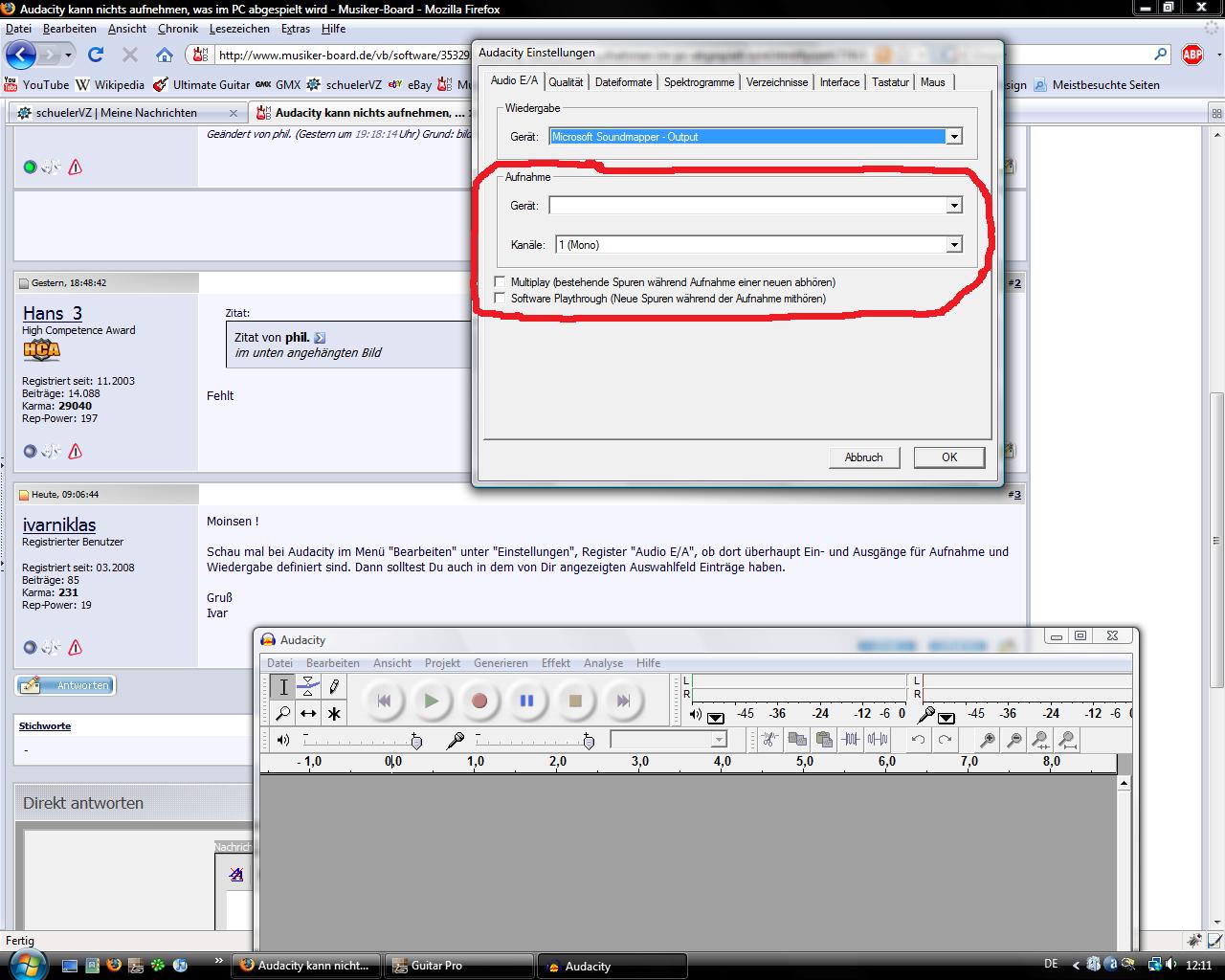This screenshot has height=980, width=1225.
Task: Switch to the Verzeichnisse tab
Action: (x=776, y=82)
